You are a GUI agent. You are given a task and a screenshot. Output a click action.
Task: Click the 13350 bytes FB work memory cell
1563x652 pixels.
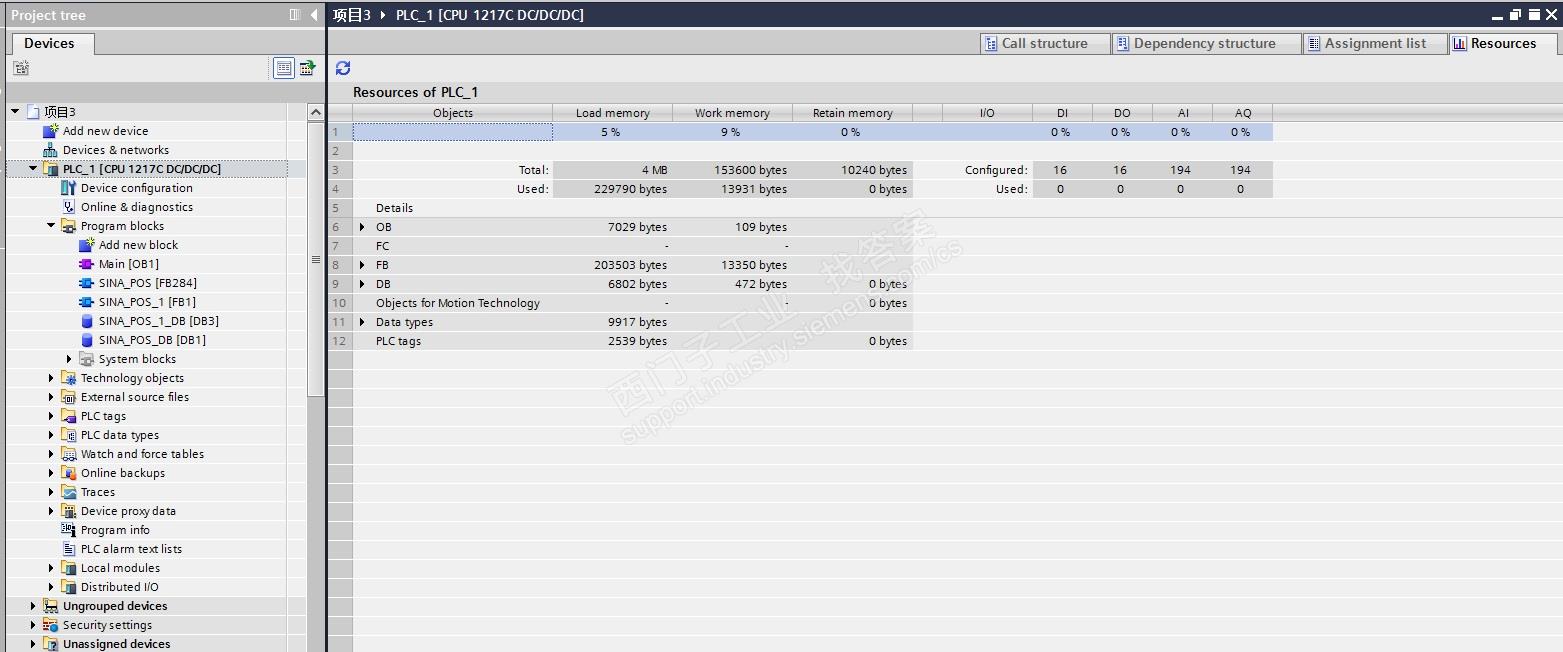point(732,265)
